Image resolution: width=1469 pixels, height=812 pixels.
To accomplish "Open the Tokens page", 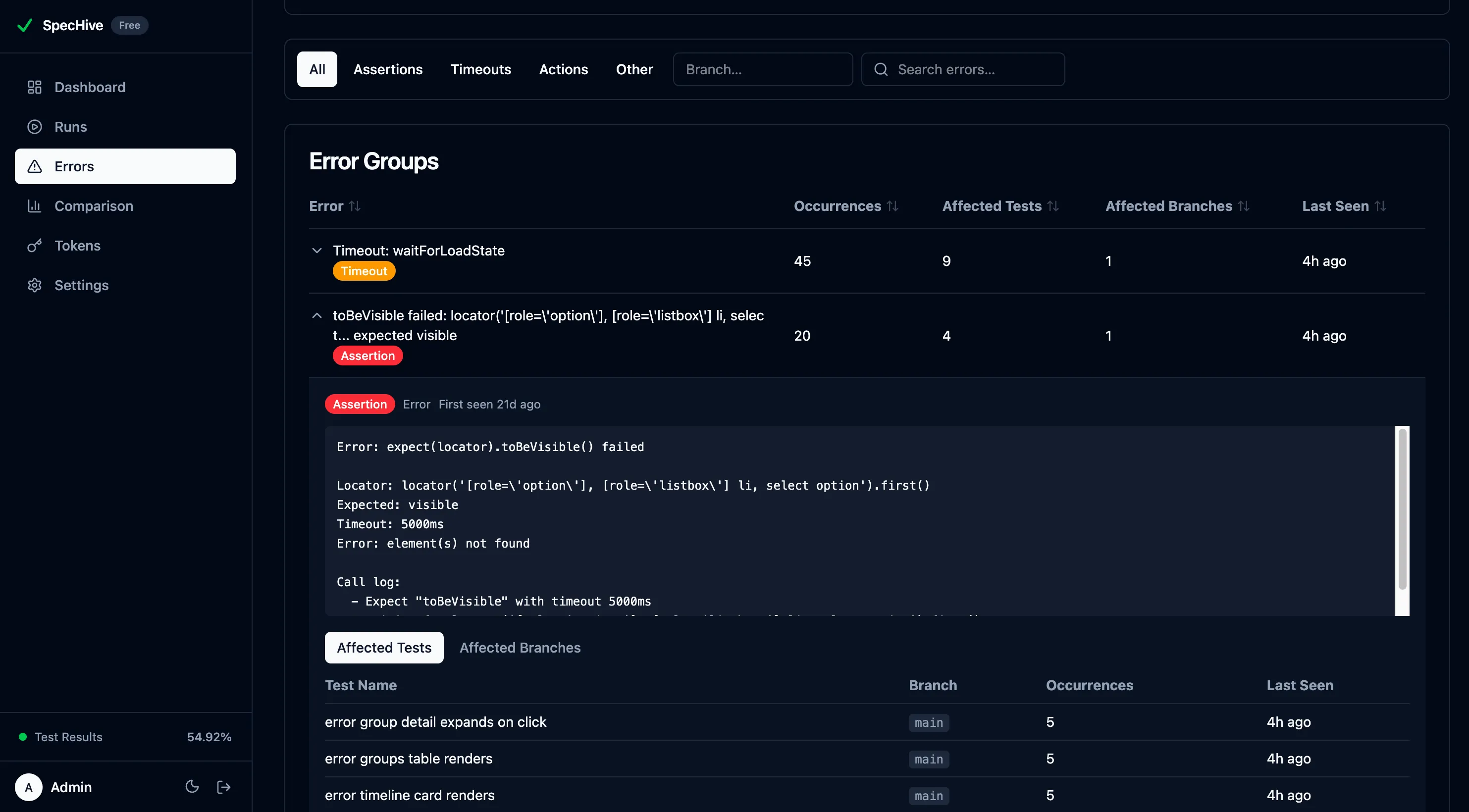I will point(125,246).
